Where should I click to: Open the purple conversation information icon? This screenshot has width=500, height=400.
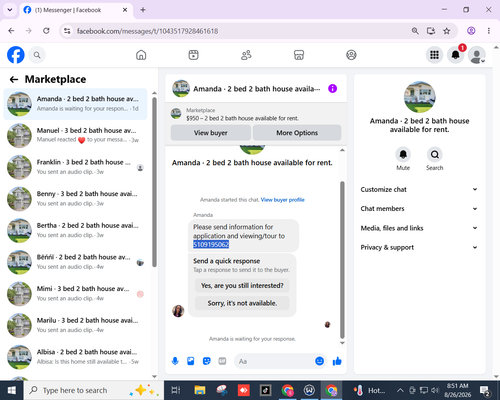coord(332,89)
